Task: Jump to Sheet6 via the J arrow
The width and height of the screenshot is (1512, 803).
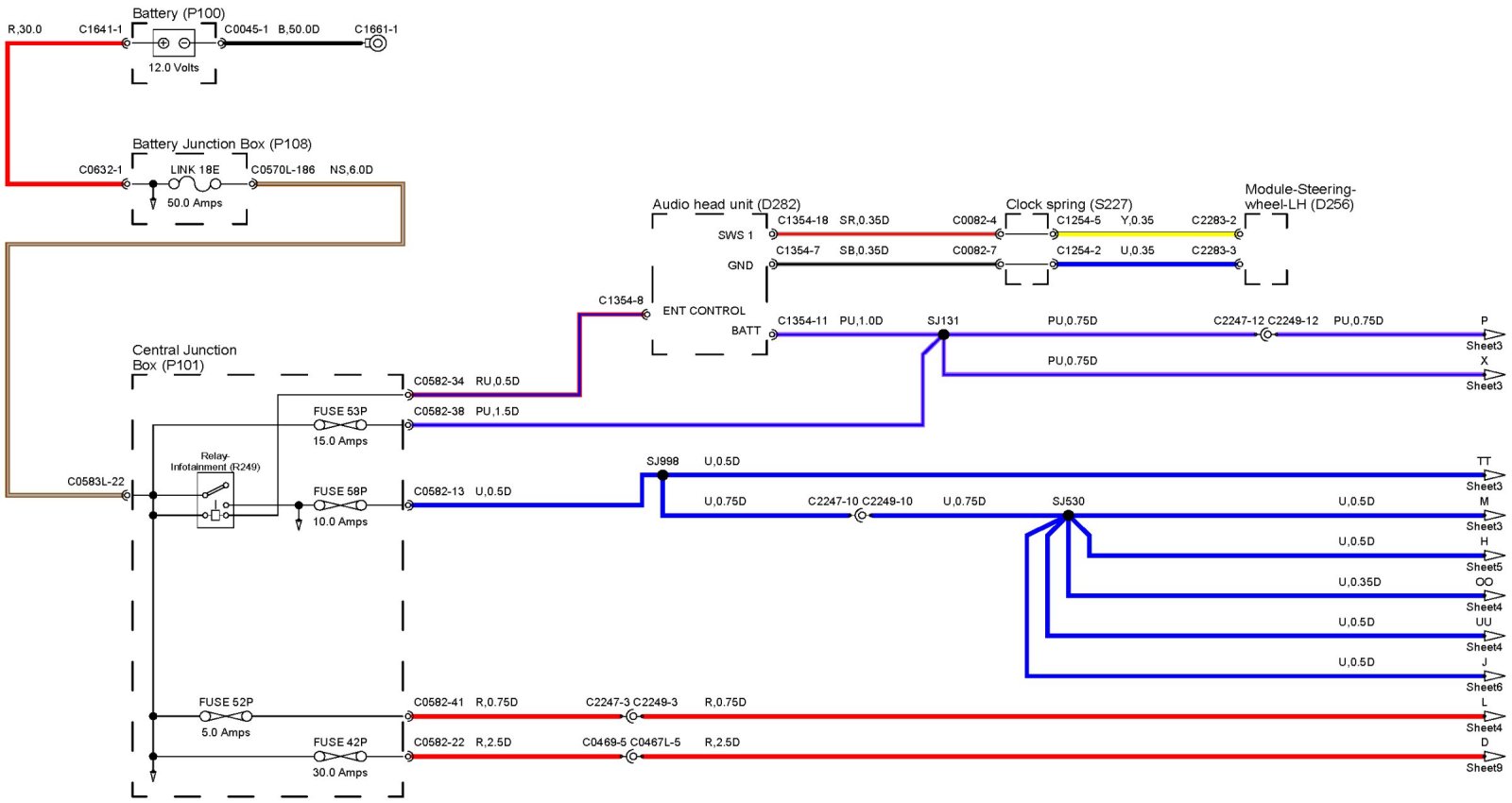Action: pyautogui.click(x=1492, y=675)
